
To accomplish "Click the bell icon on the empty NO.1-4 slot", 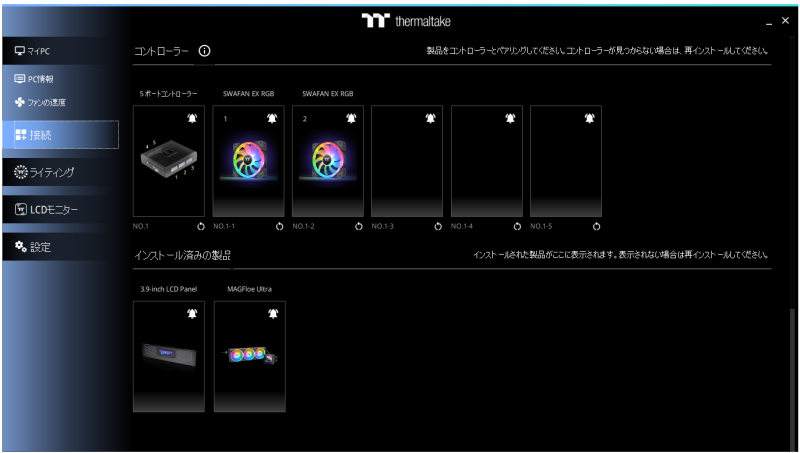I will pos(508,118).
